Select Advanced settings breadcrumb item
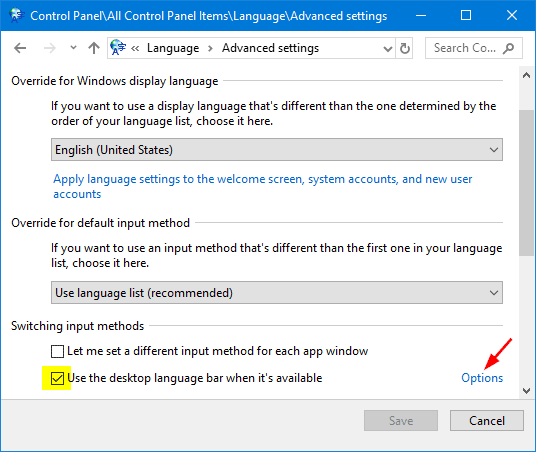This screenshot has height=452, width=536. pos(270,48)
